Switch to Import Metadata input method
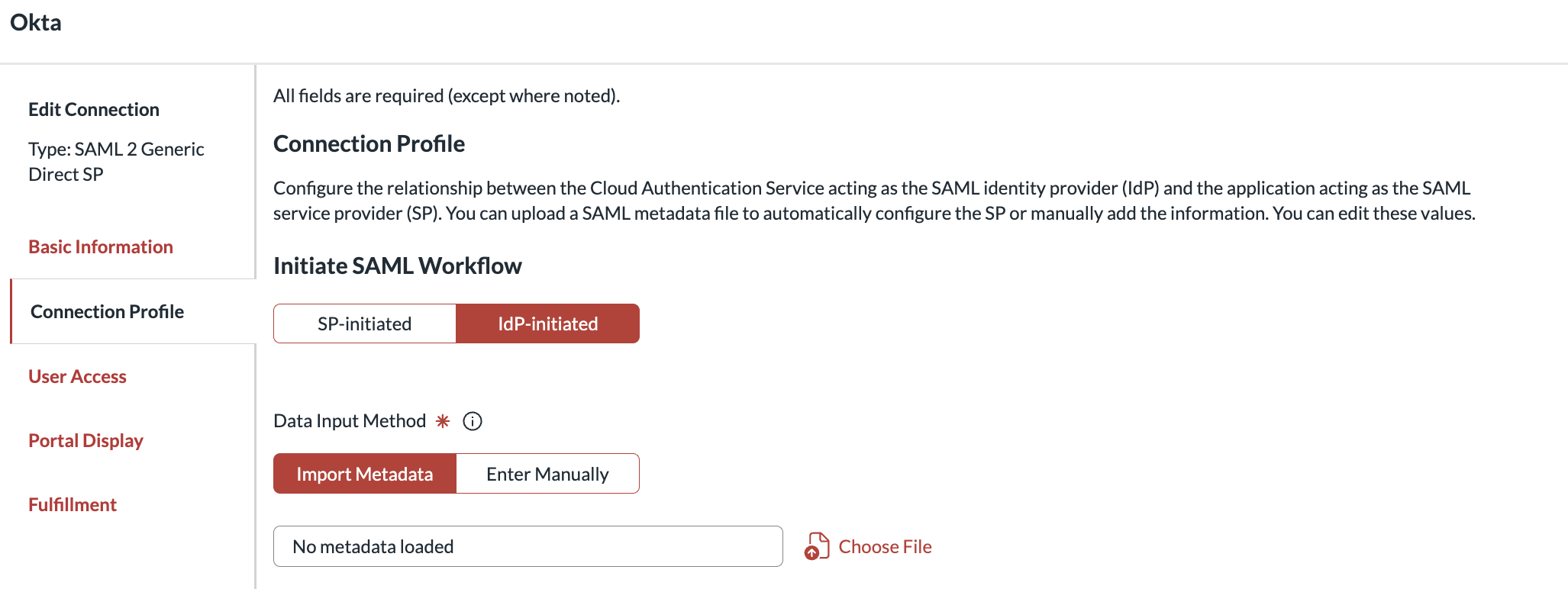This screenshot has width=1568, height=589. 365,474
